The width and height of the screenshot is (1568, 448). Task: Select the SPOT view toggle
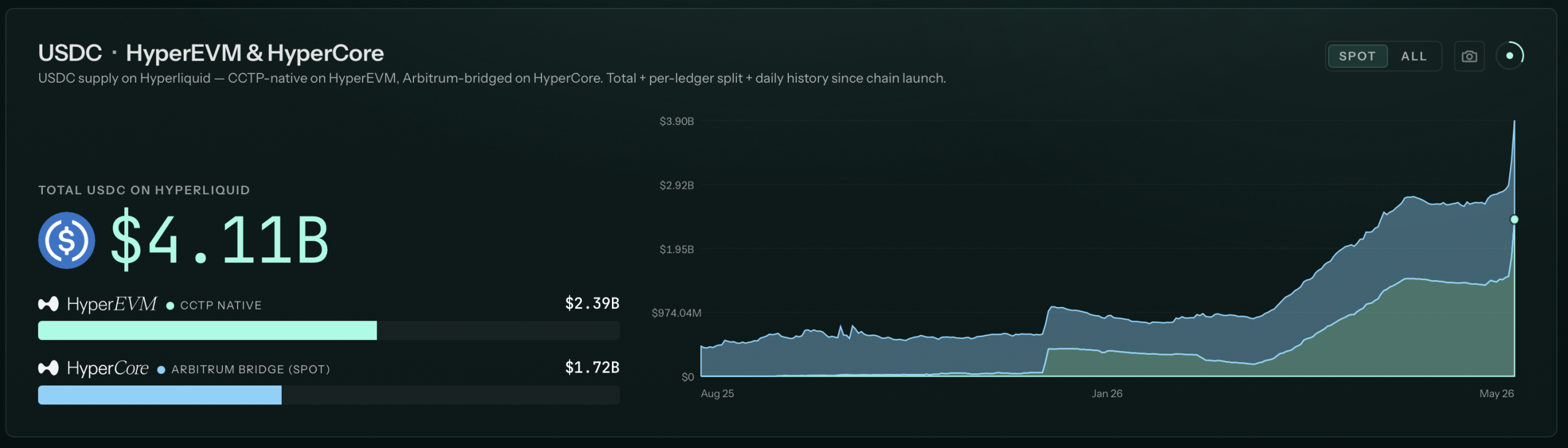coord(1357,56)
